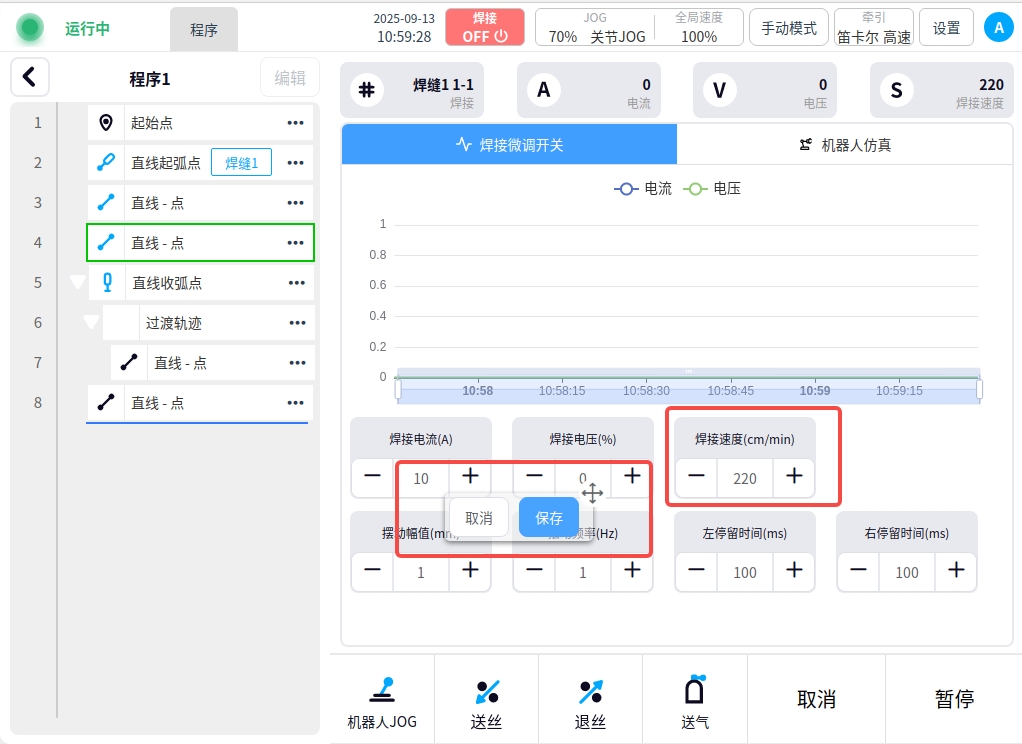Click the 暂停 button
Image resolution: width=1022 pixels, height=744 pixels.
[954, 699]
